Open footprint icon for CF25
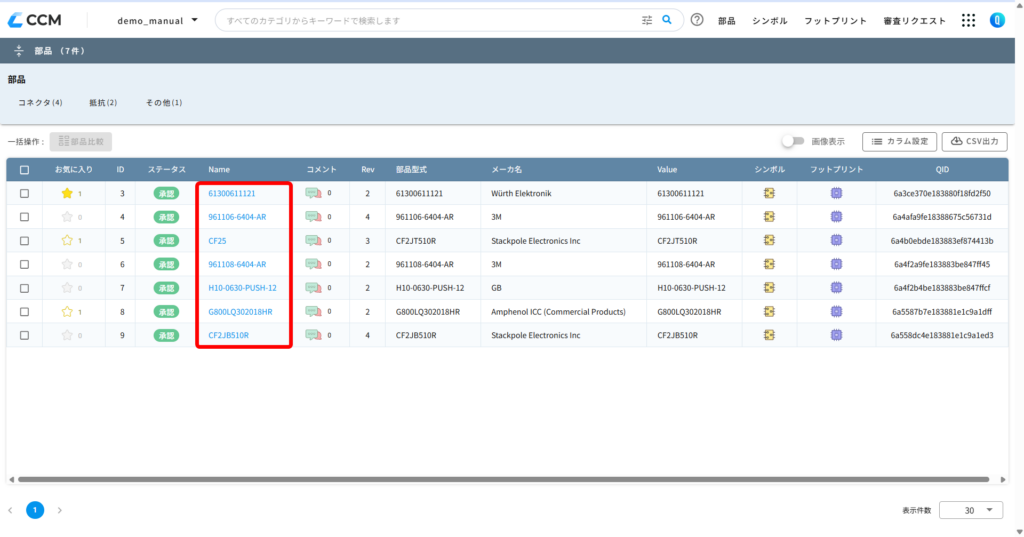 [837, 240]
